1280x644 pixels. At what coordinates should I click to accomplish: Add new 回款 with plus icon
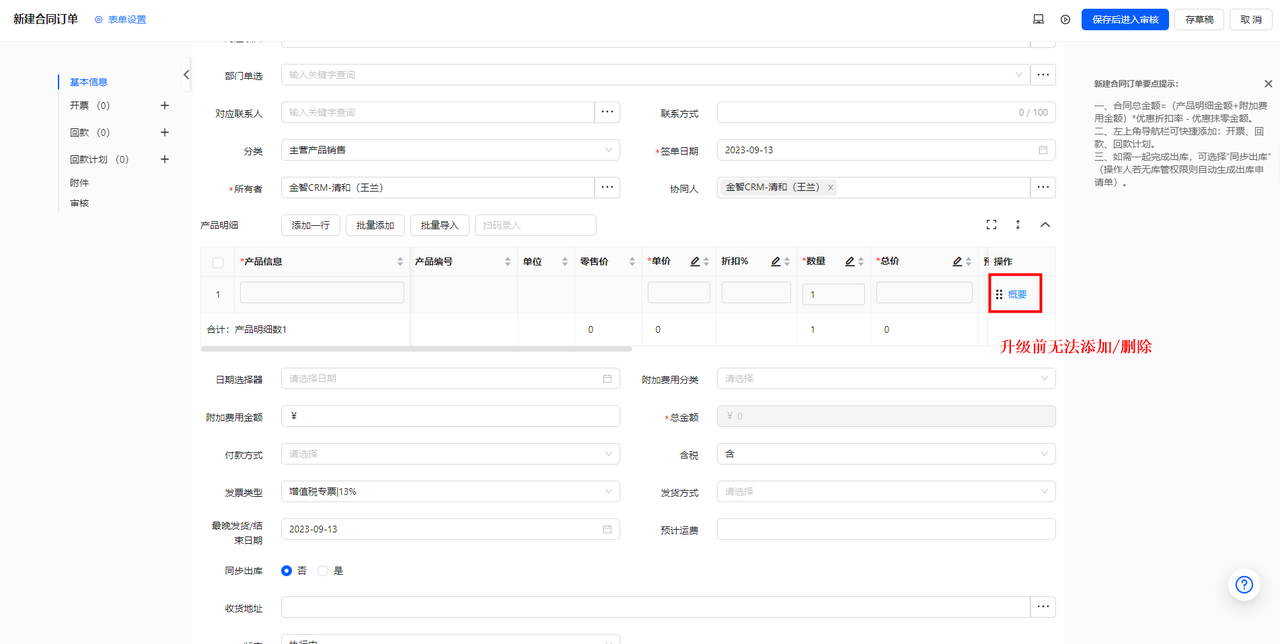165,132
